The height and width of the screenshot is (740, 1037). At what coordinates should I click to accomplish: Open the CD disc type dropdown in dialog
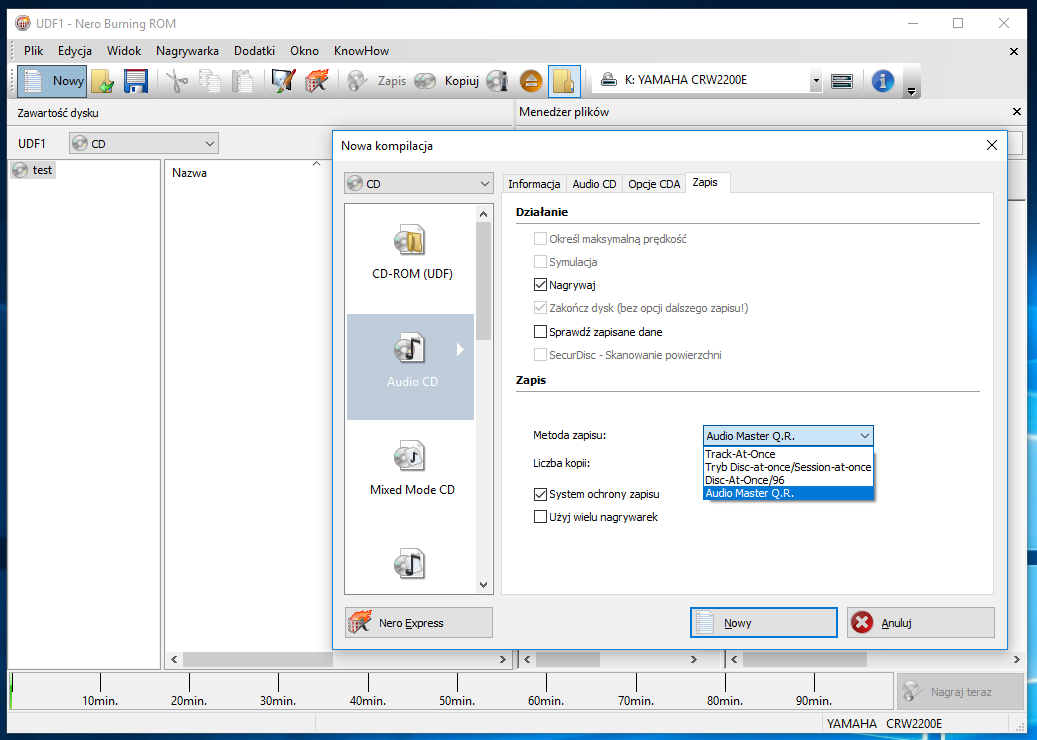coord(419,183)
